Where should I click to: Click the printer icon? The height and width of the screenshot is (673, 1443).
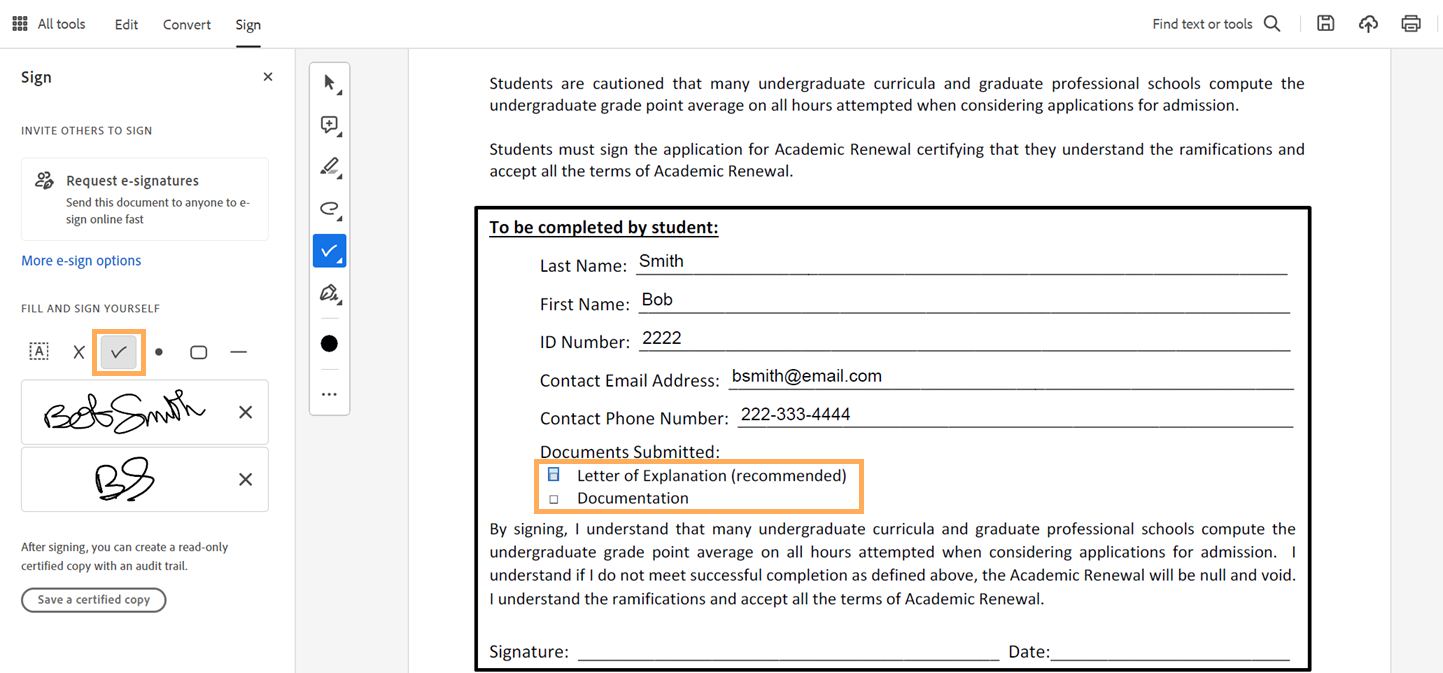tap(1411, 24)
